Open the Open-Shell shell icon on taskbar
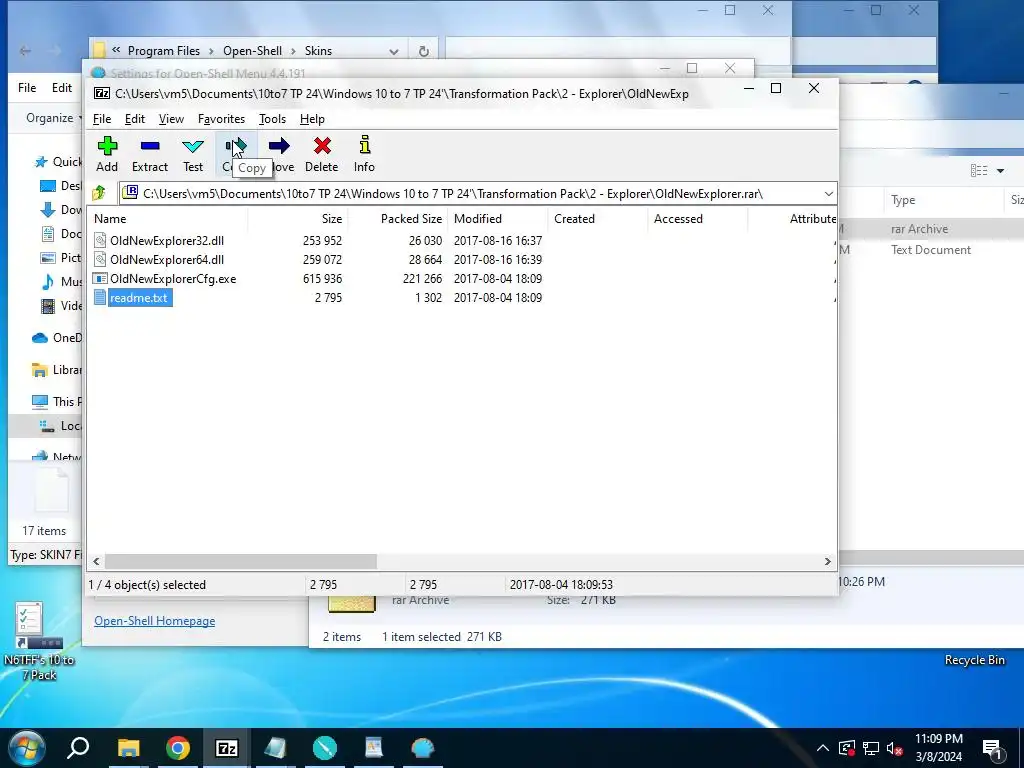This screenshot has width=1024, height=768. tap(423, 748)
